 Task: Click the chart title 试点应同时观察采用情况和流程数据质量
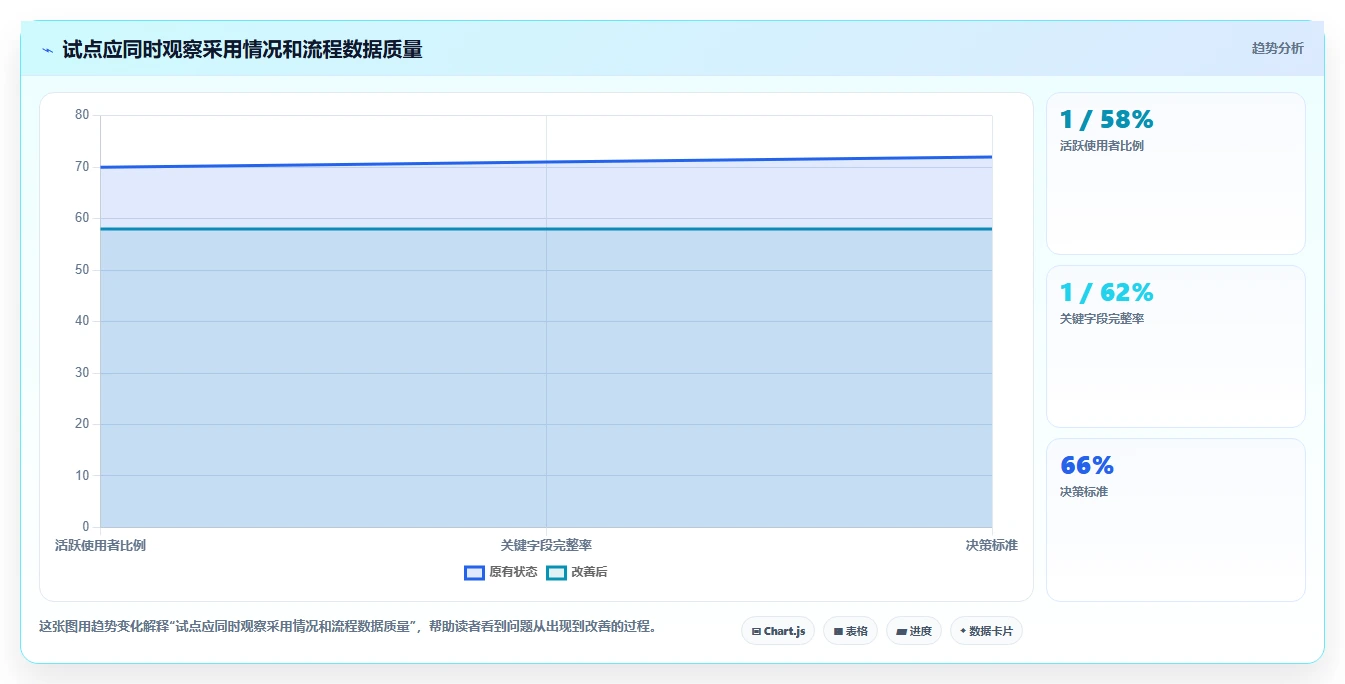click(242, 49)
